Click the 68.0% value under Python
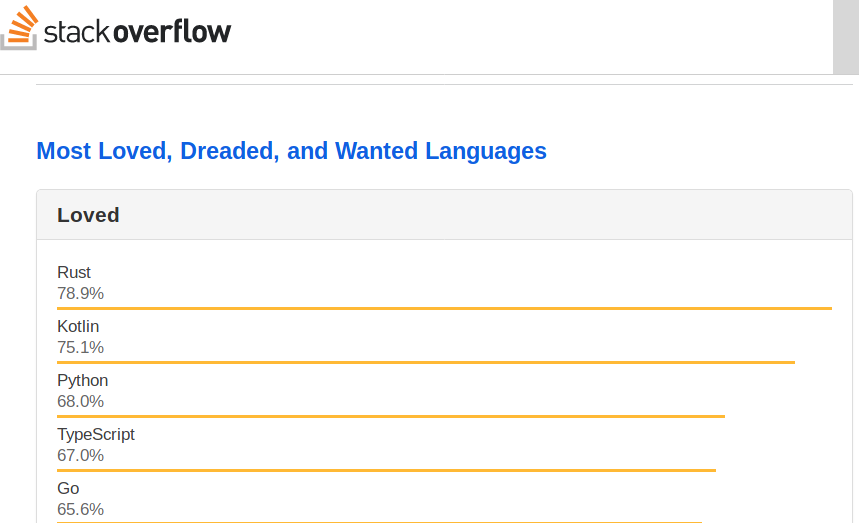This screenshot has height=523, width=859. click(80, 401)
